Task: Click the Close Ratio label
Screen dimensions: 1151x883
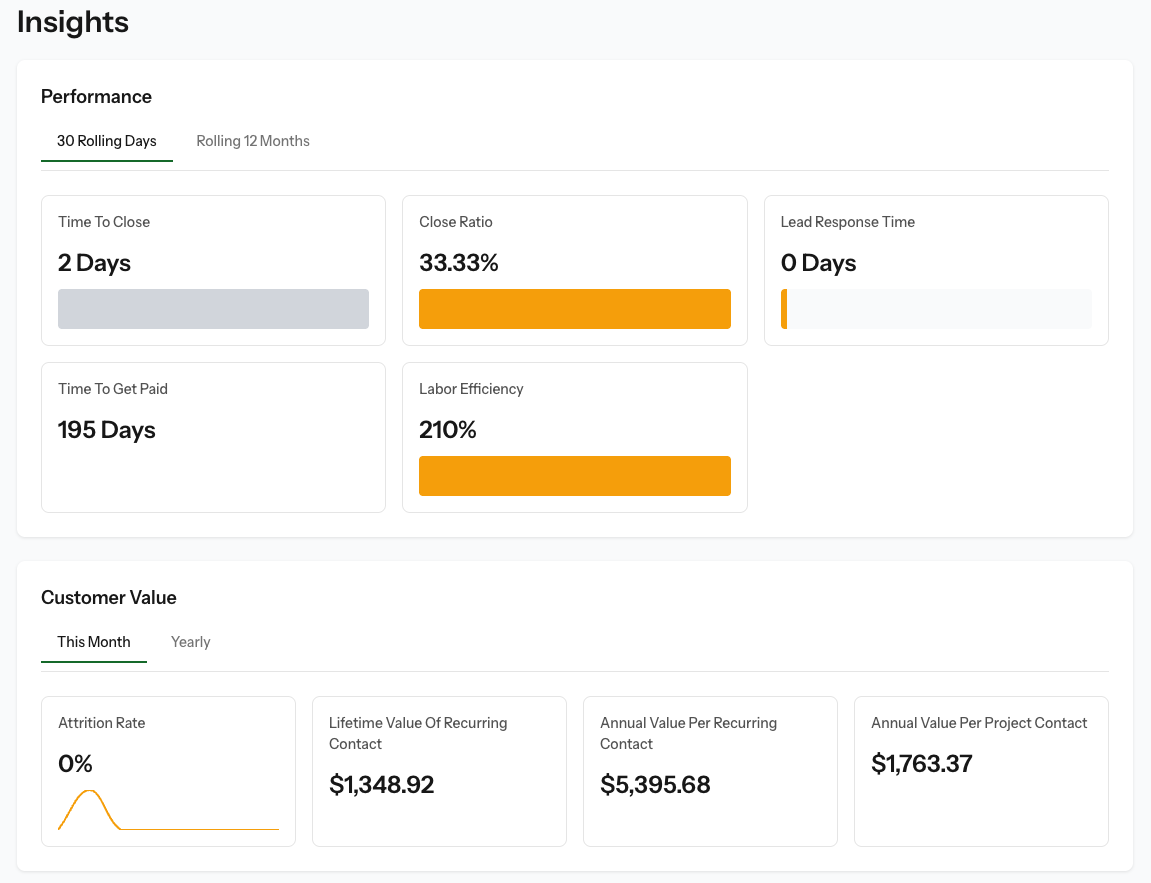Action: click(x=456, y=222)
